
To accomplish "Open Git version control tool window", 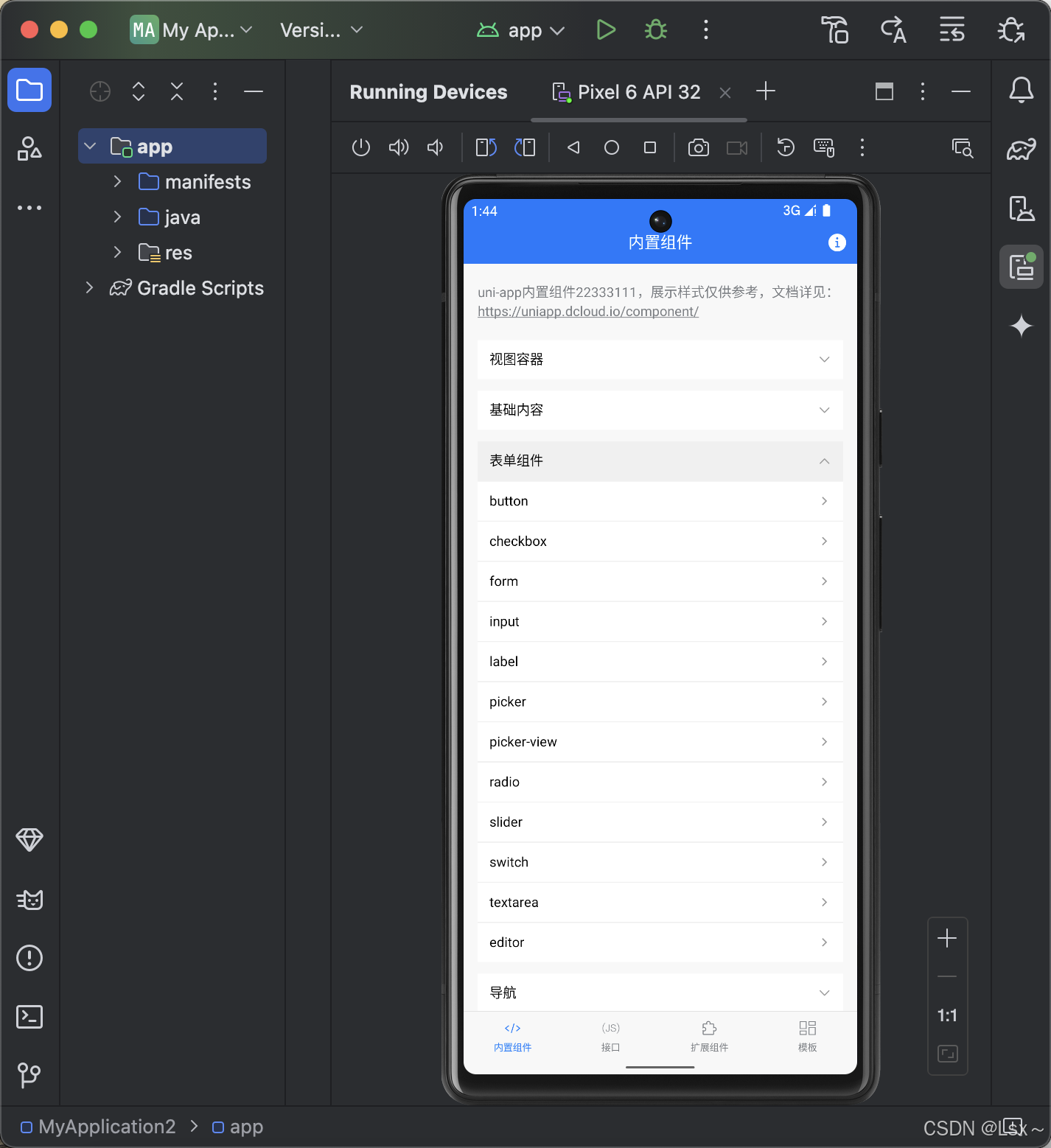I will (x=29, y=1075).
